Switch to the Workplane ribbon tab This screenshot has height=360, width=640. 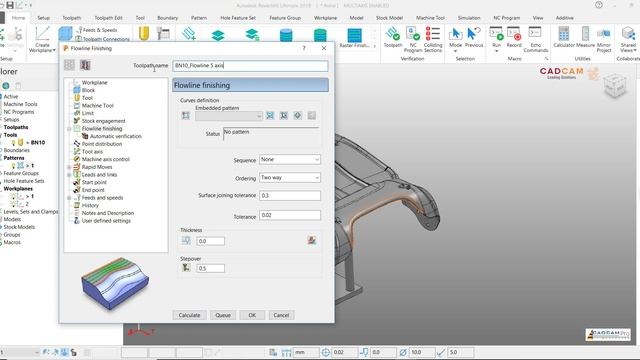[325, 18]
